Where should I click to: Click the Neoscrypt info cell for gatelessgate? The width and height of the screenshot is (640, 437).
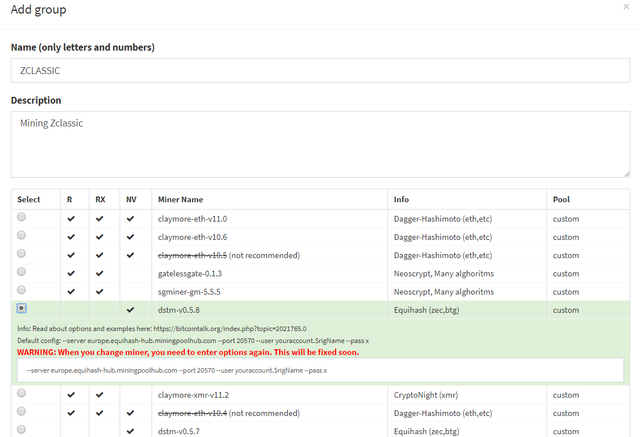pyautogui.click(x=444, y=273)
